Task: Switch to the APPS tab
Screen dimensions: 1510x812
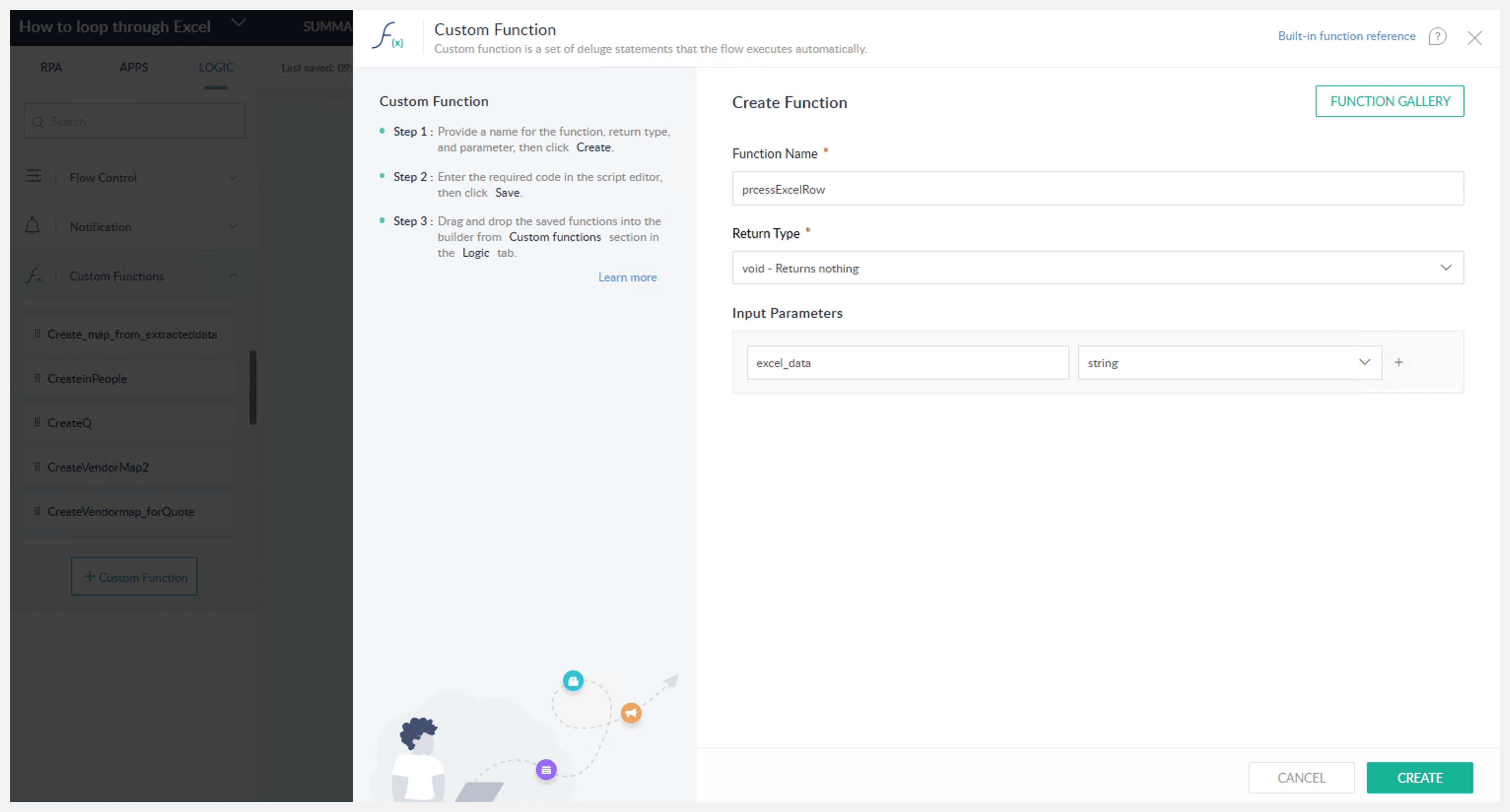Action: [133, 67]
